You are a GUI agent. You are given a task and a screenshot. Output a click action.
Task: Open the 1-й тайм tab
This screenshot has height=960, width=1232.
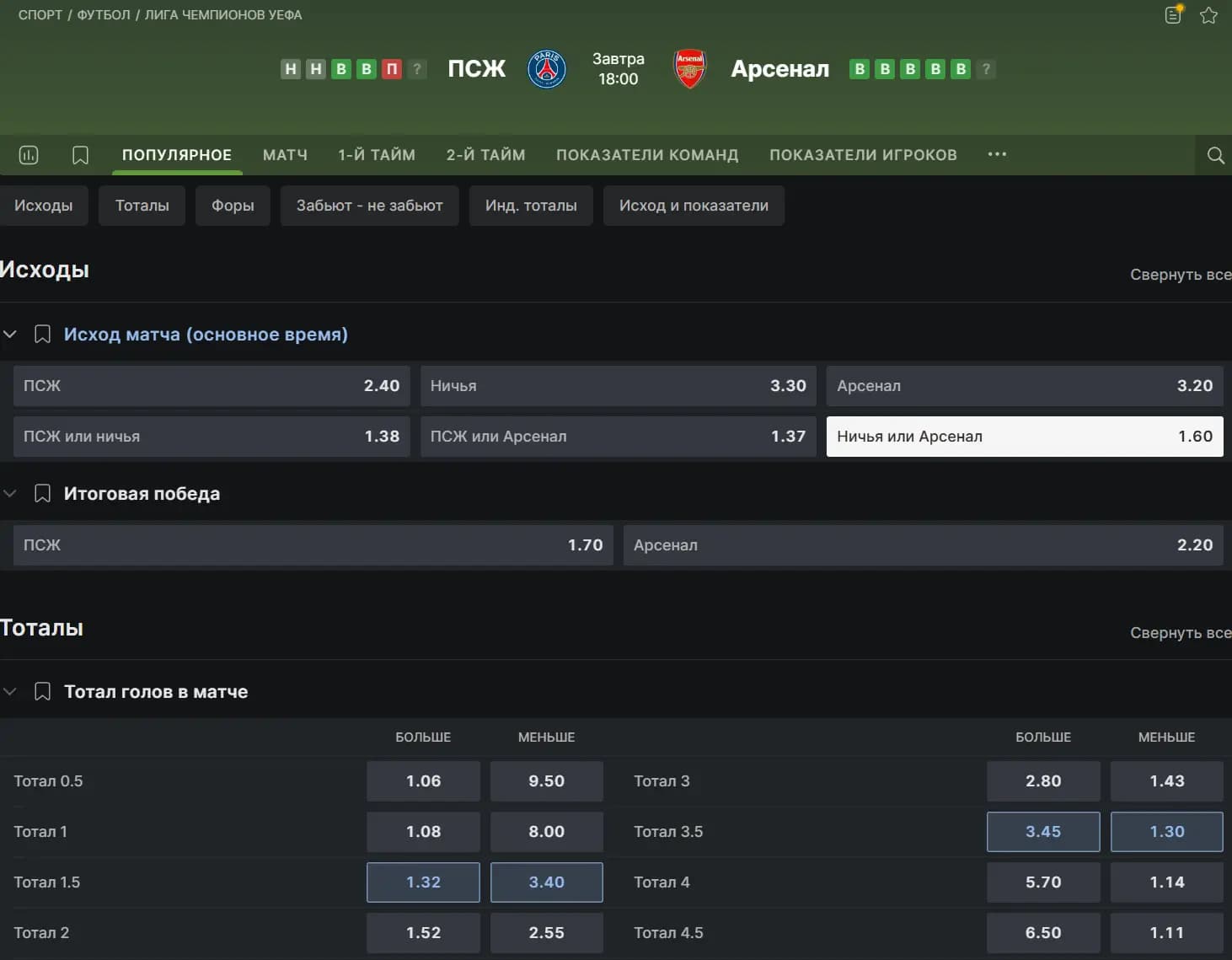point(377,155)
